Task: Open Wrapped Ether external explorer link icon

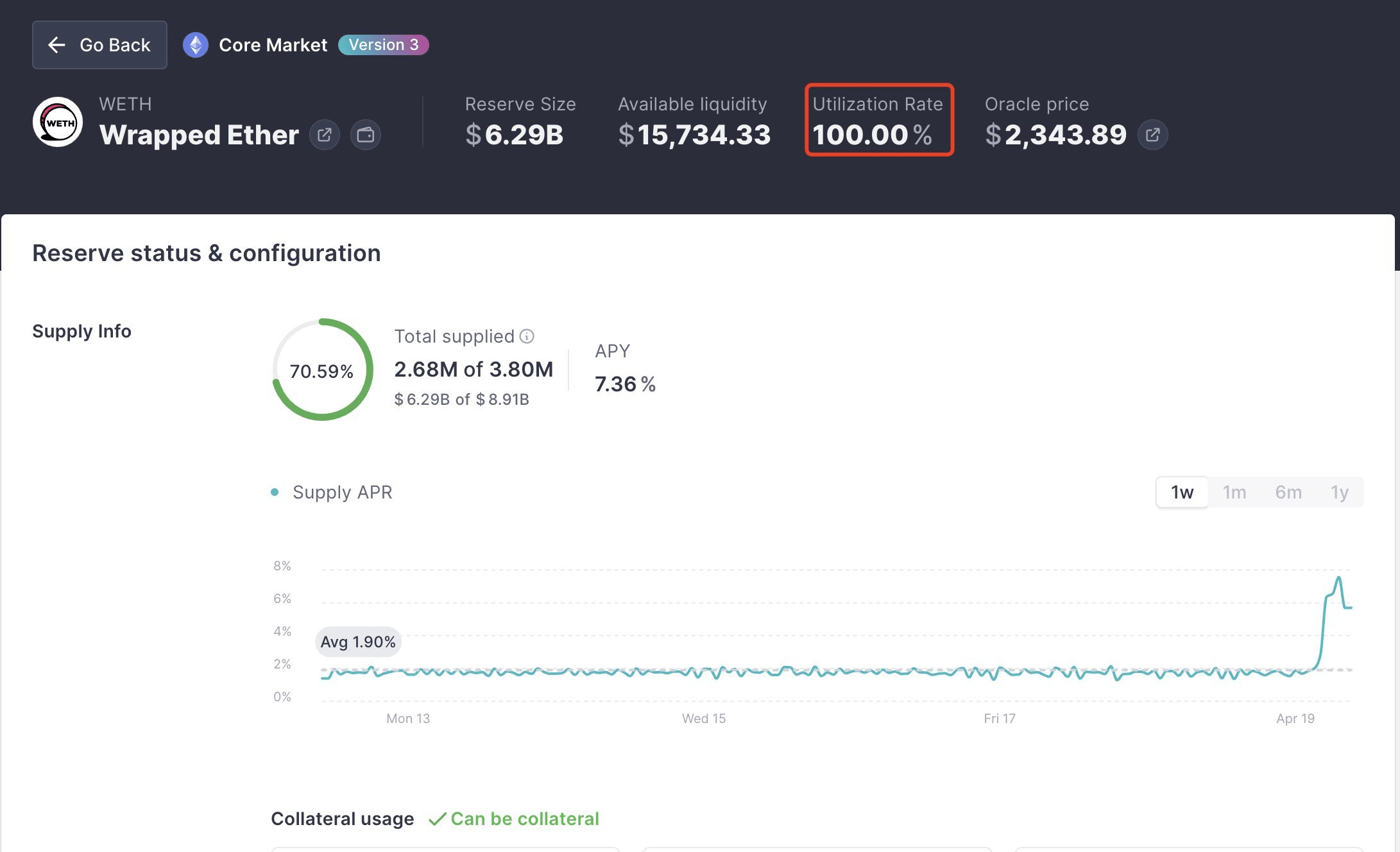Action: click(x=325, y=135)
